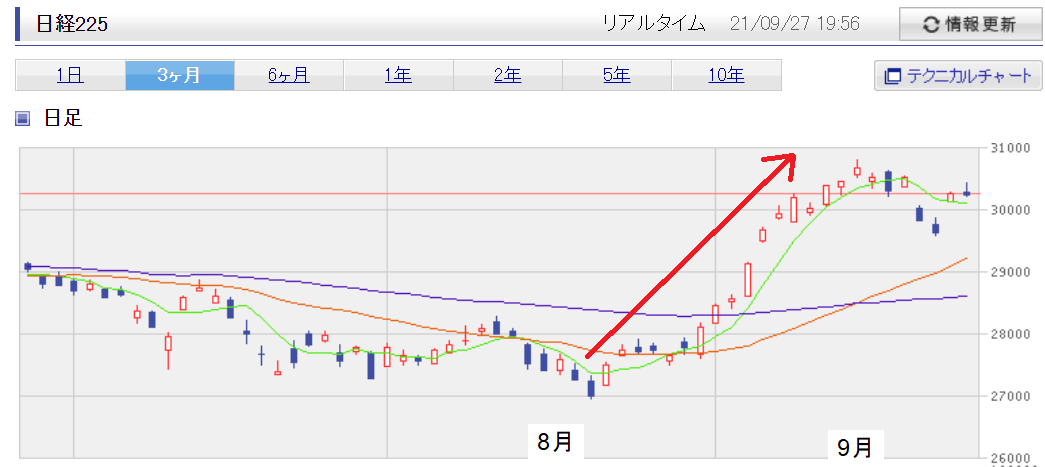This screenshot has width=1045, height=467.
Task: Click the リアルタイム label
Action: (653, 24)
